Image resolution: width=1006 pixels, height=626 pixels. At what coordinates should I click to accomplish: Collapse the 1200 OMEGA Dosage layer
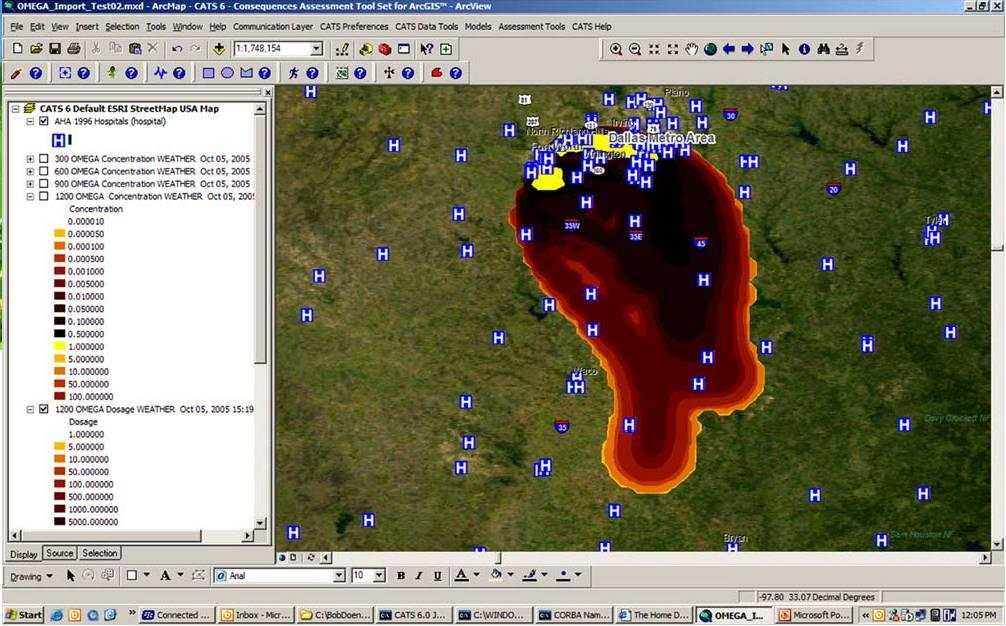(30, 409)
